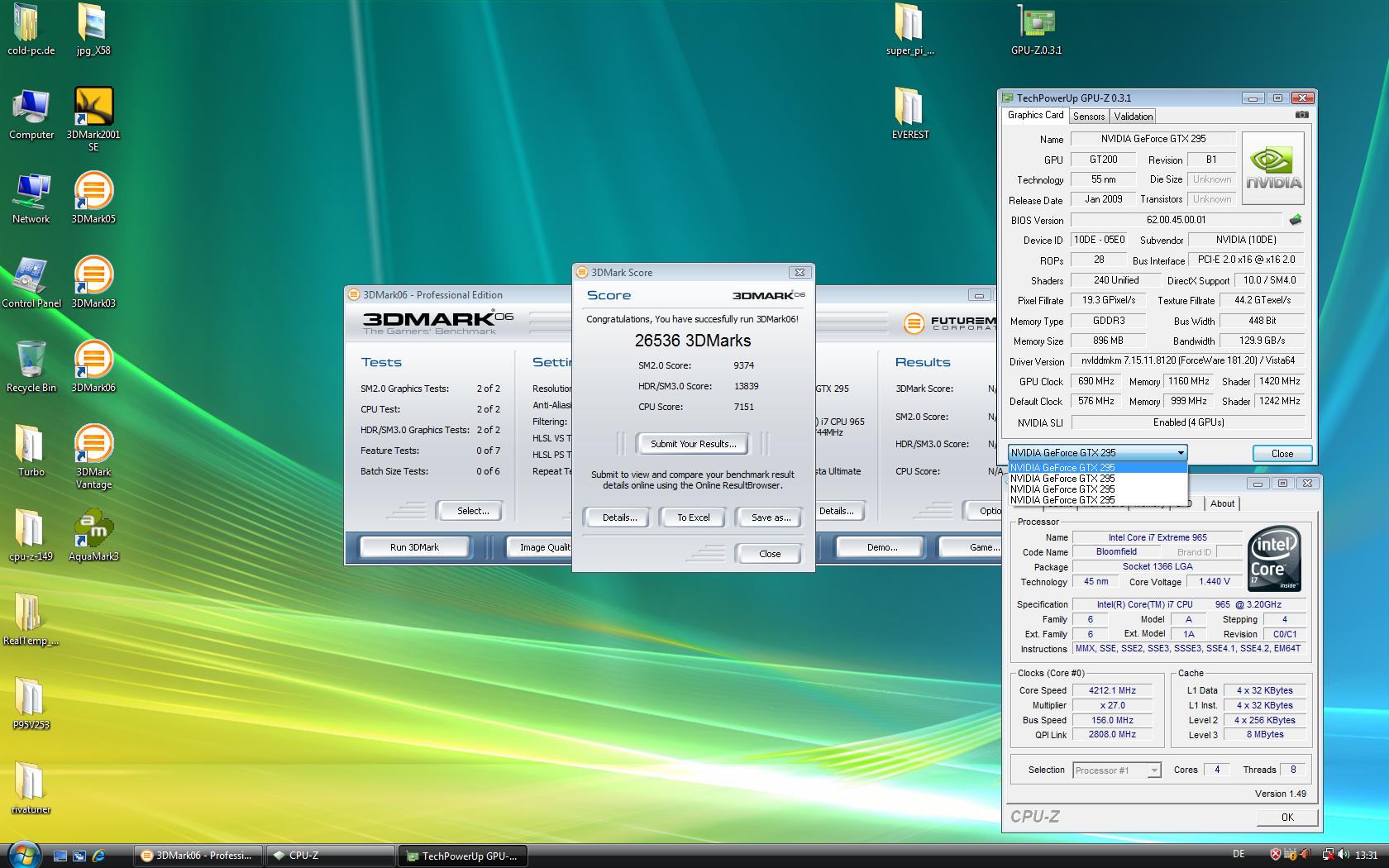This screenshot has height=868, width=1389.
Task: Launch 3DMark2001 SE shortcut
Action: 93,120
